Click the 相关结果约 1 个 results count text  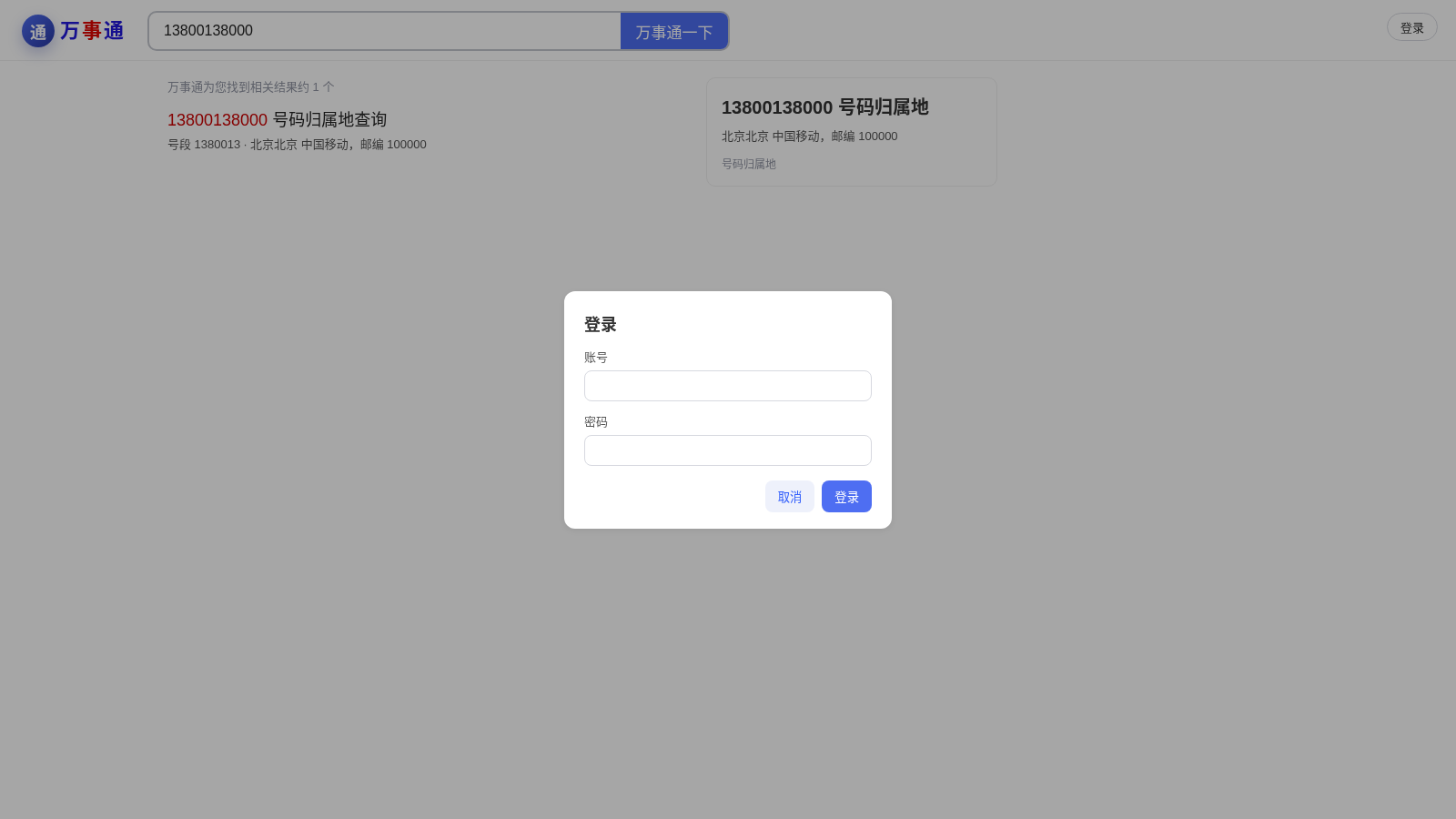[x=251, y=87]
